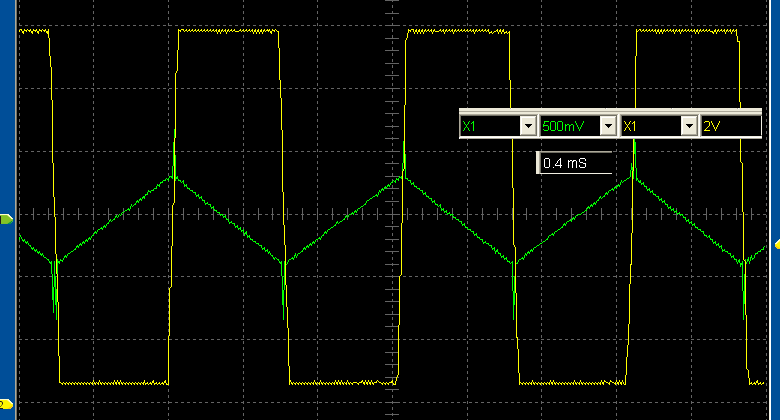Open the yellow channel X1 probe dropdown
This screenshot has height=420, width=780.
(689, 126)
